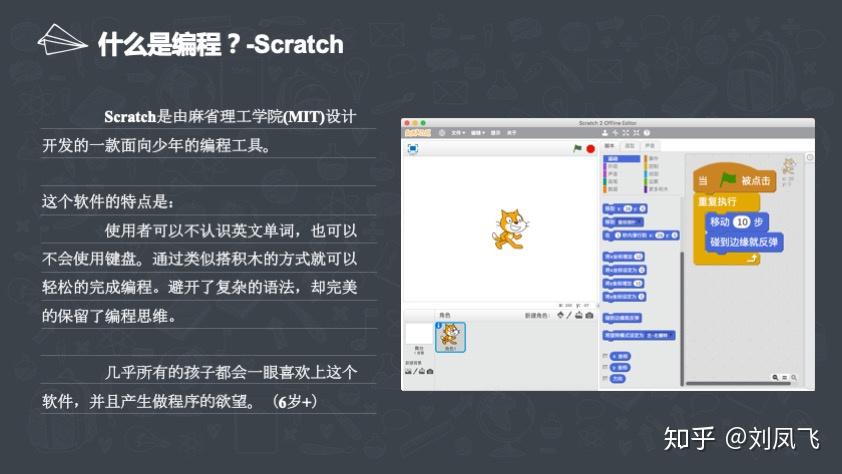Choose new sprite from library icon
The width and height of the screenshot is (842, 474).
560,315
